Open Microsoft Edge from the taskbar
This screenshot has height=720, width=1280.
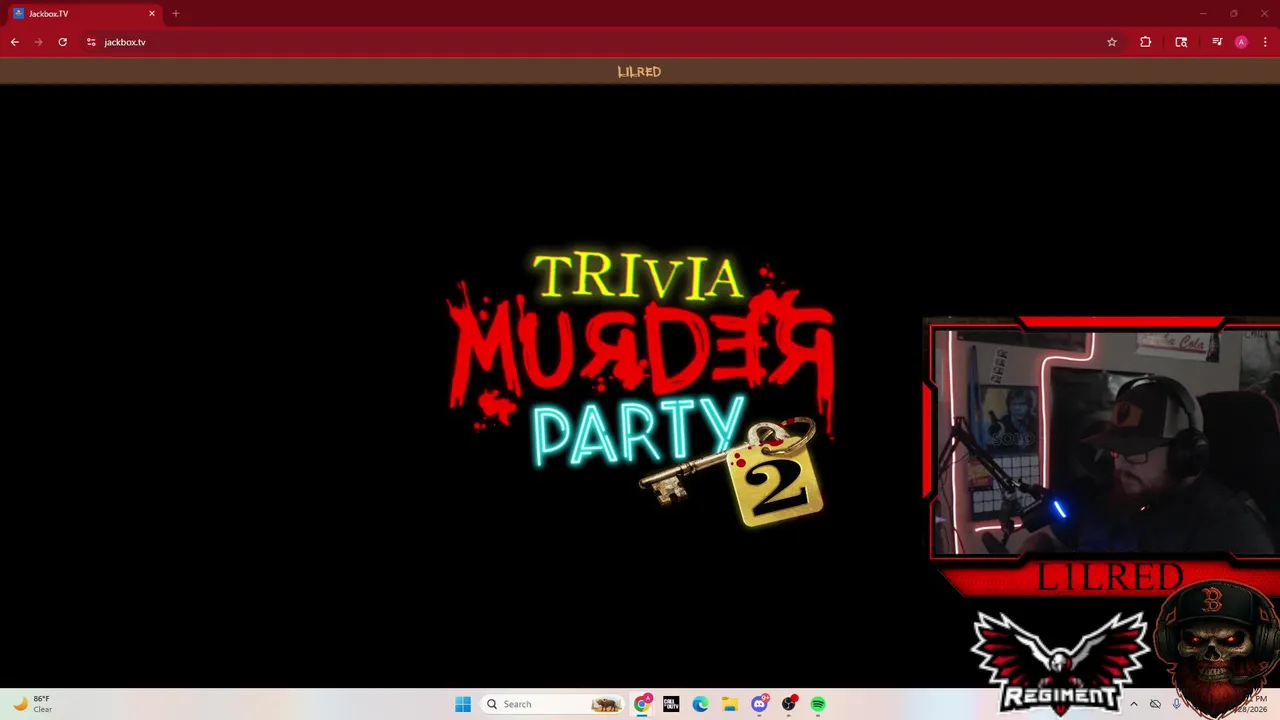coord(700,704)
